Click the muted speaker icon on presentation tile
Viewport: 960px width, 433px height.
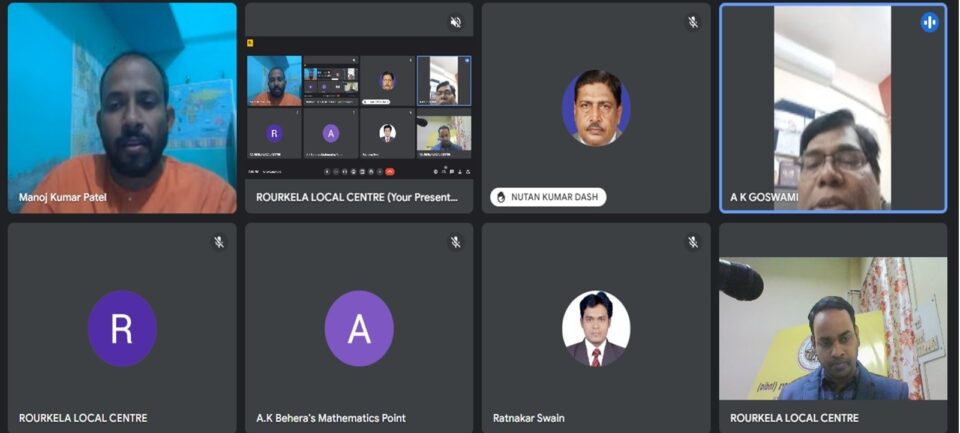456,22
